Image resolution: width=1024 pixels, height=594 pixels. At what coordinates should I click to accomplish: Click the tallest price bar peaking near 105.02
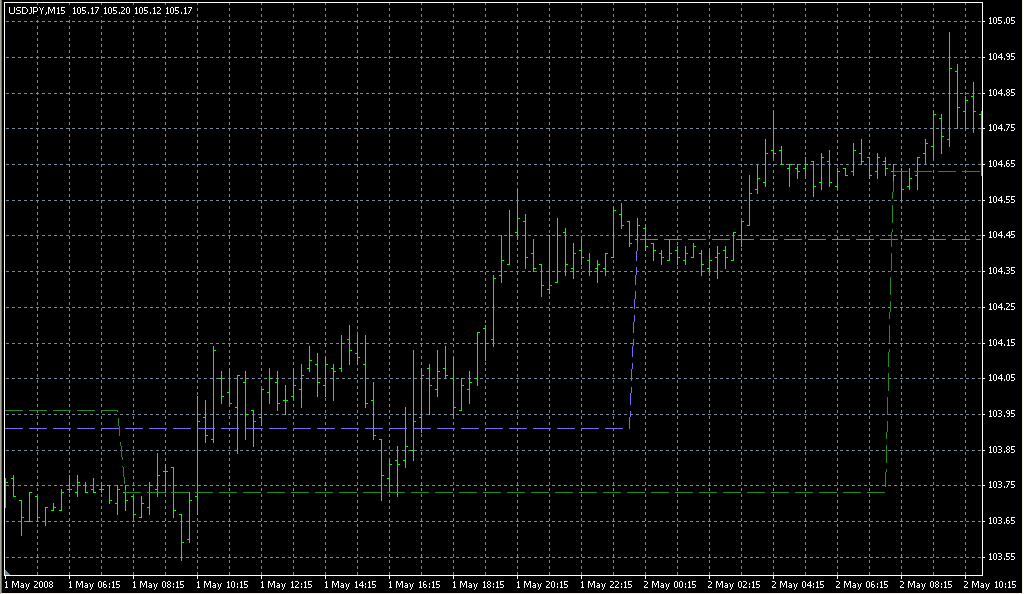pos(950,89)
